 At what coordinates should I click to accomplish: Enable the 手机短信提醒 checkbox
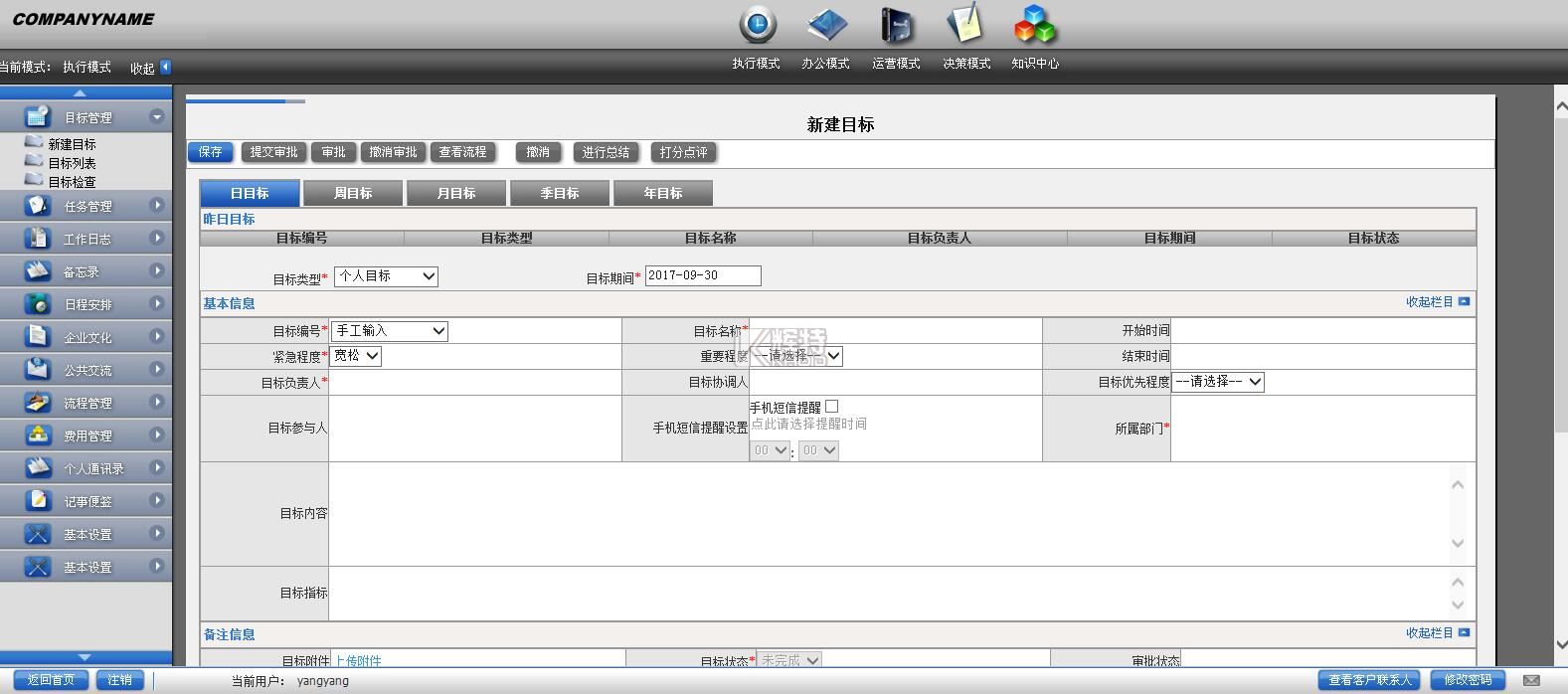pos(832,407)
